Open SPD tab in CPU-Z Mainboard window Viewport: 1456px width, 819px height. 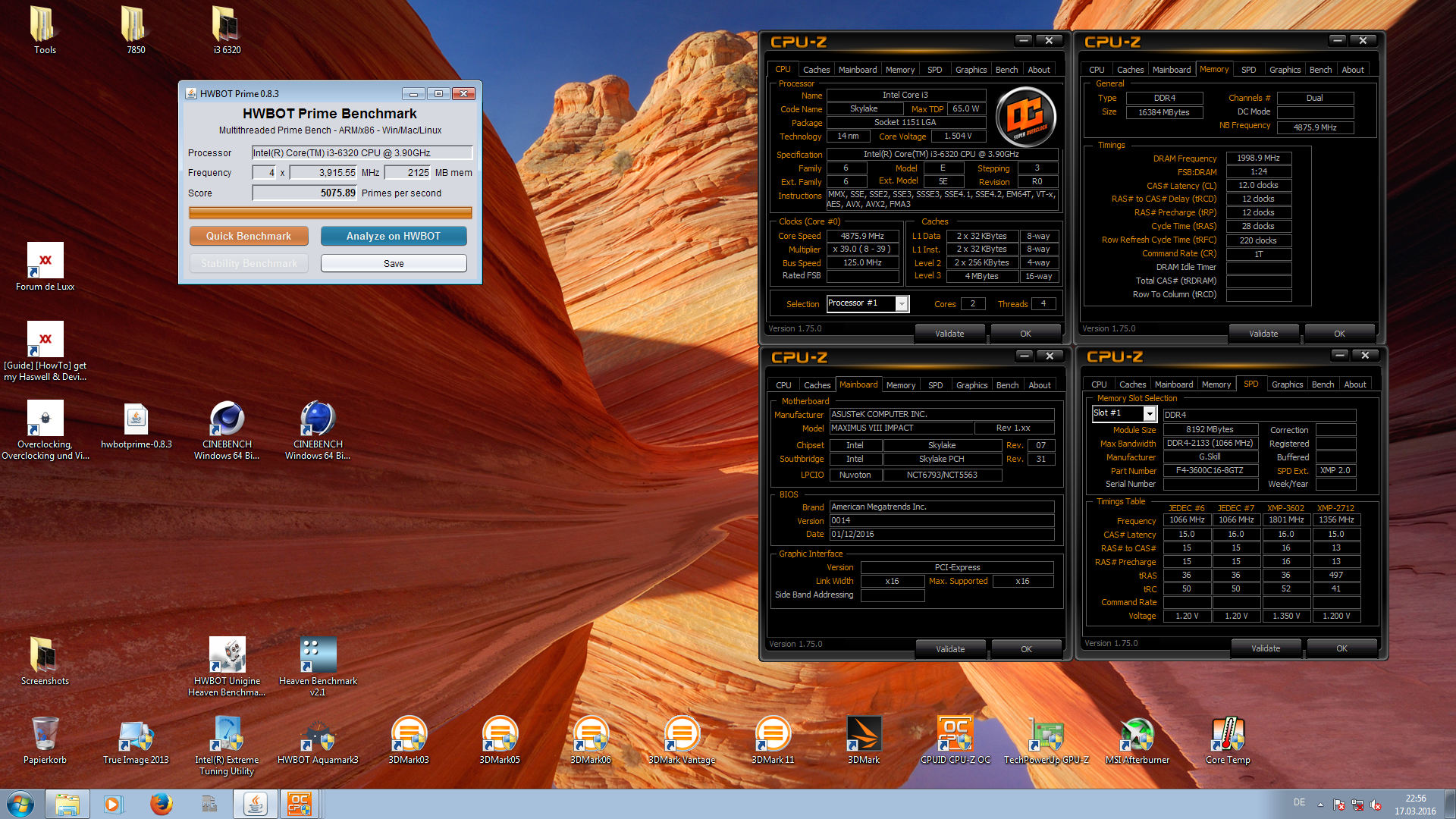click(x=936, y=385)
